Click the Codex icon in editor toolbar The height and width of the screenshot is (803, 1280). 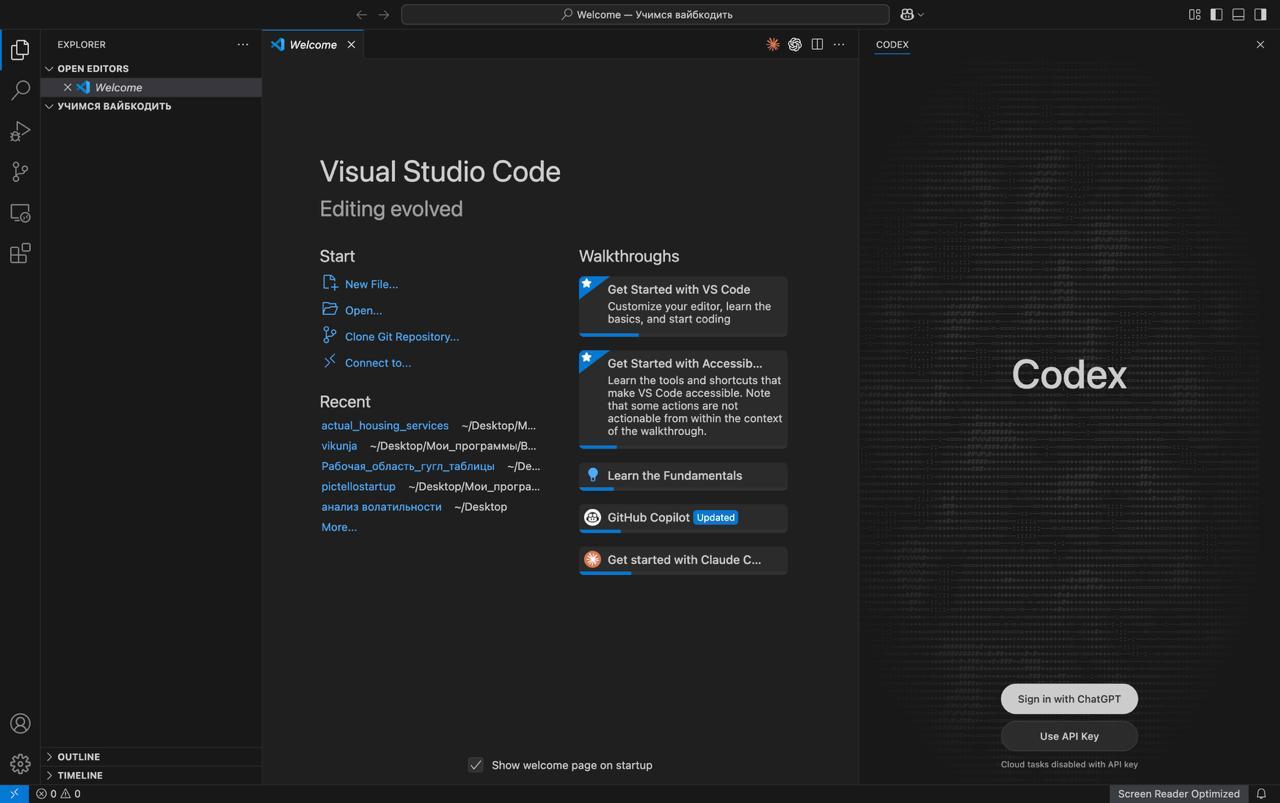pos(795,44)
